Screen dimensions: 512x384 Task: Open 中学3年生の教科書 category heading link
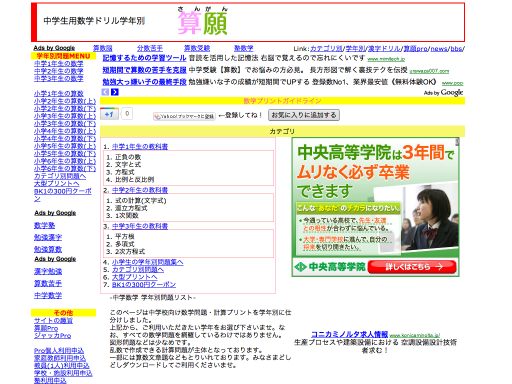(x=140, y=226)
